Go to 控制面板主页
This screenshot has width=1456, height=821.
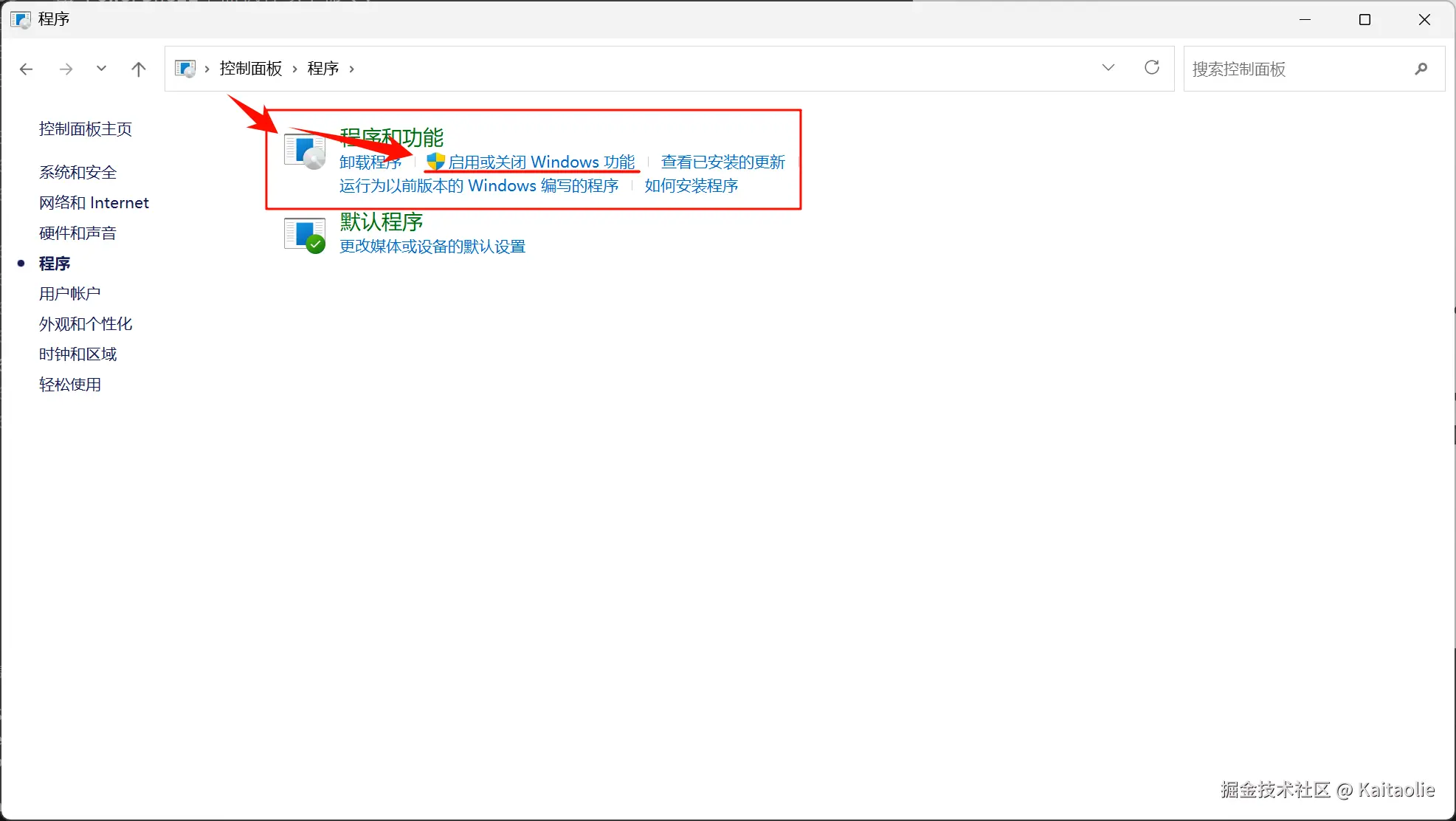tap(86, 129)
